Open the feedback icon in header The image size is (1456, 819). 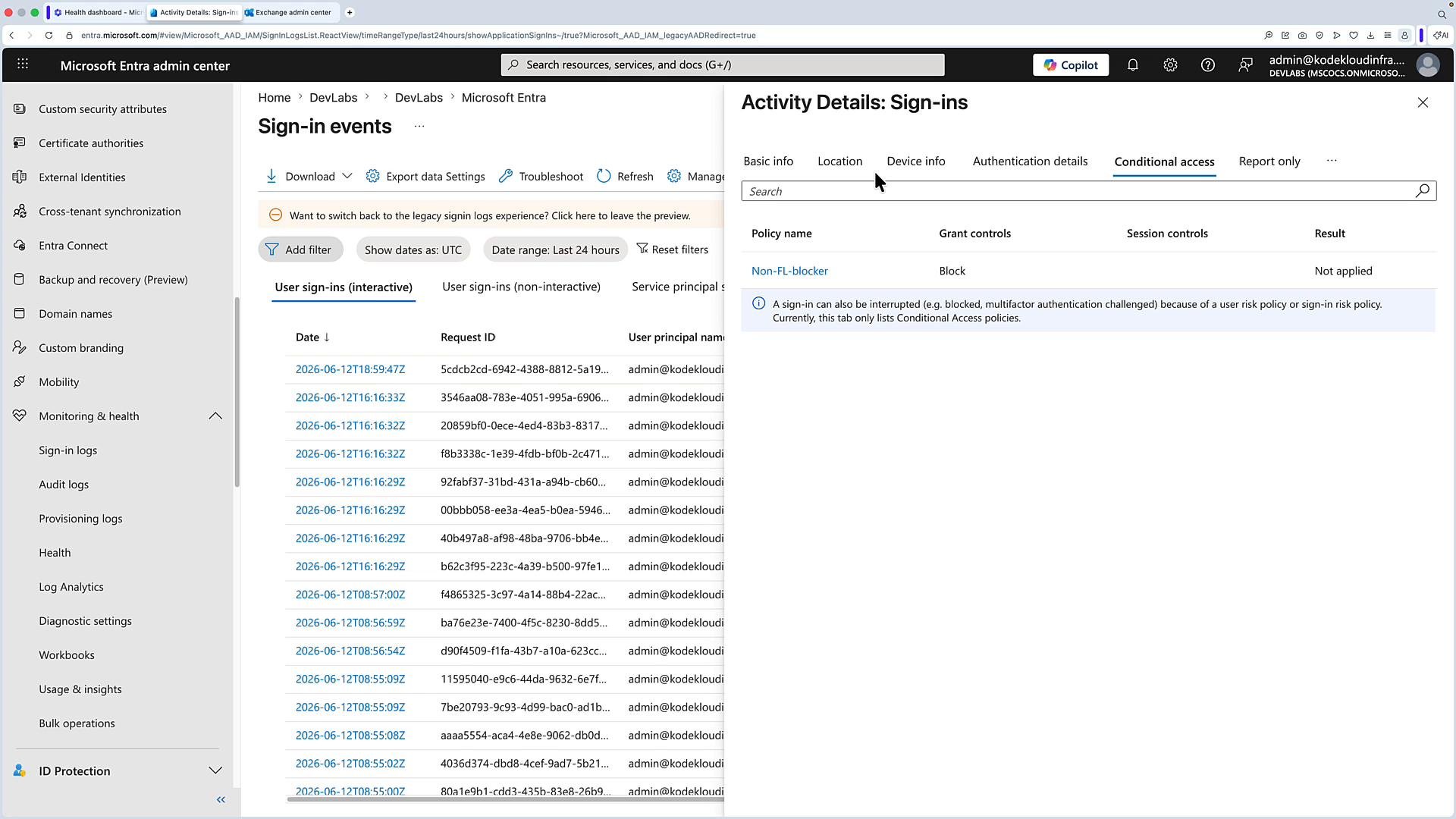click(1245, 65)
